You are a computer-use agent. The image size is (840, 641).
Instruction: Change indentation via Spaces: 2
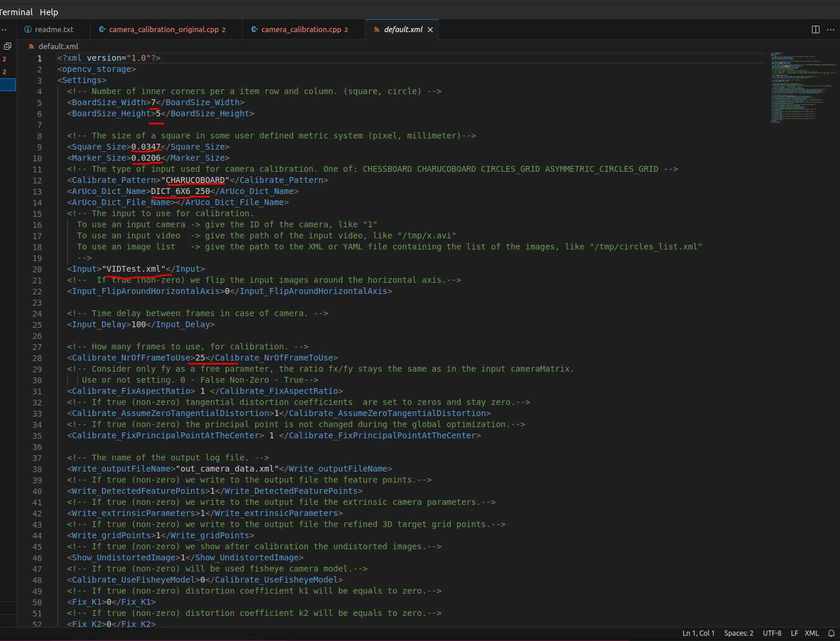click(x=739, y=633)
